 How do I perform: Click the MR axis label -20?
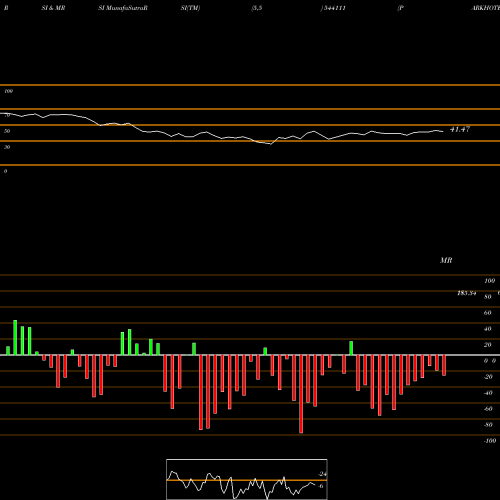pyautogui.click(x=488, y=377)
